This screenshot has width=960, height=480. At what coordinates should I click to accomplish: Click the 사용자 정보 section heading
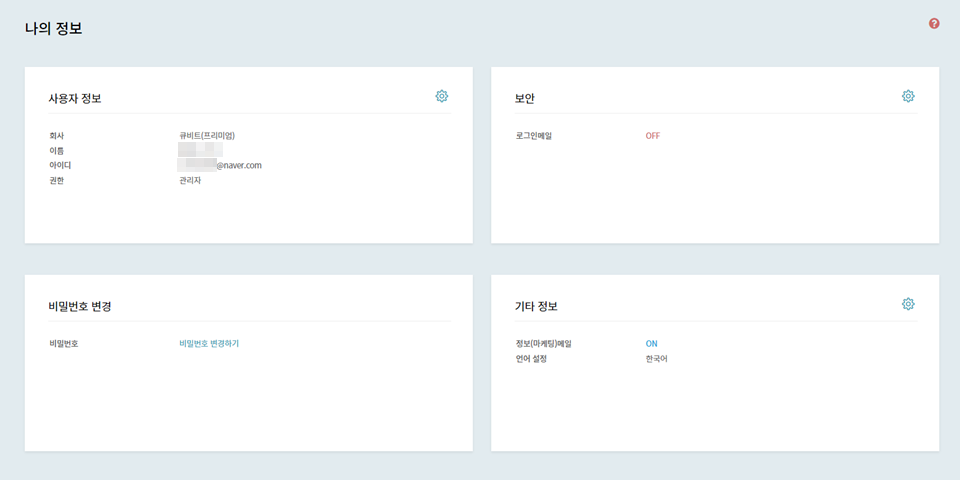click(x=75, y=98)
